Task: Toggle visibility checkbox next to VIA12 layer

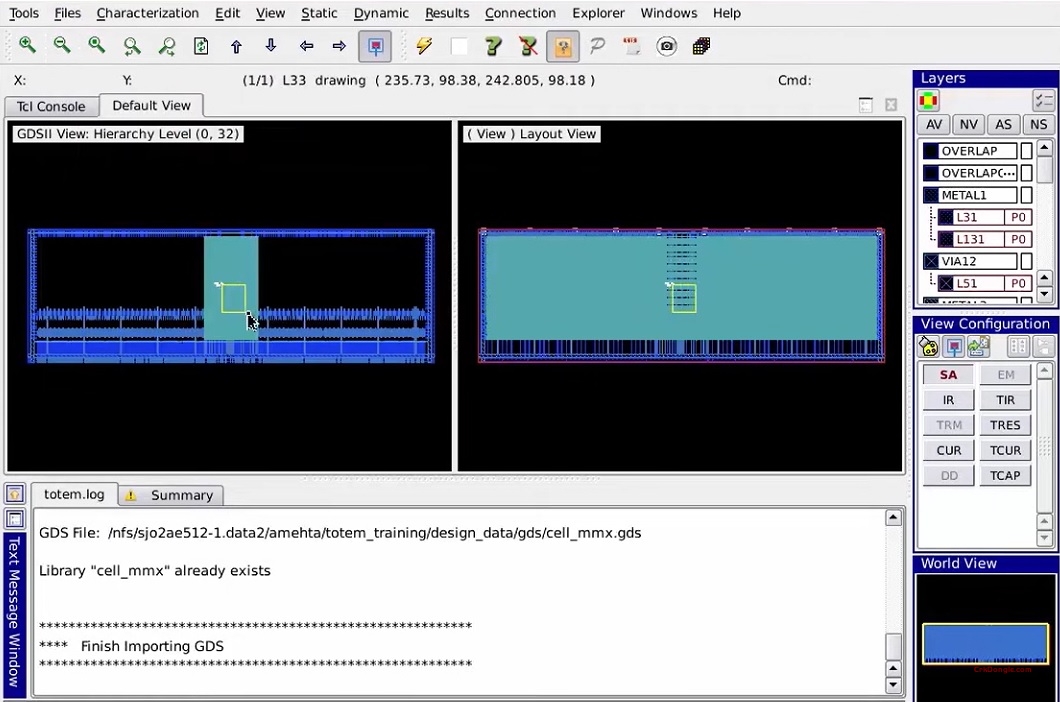Action: tap(1027, 259)
